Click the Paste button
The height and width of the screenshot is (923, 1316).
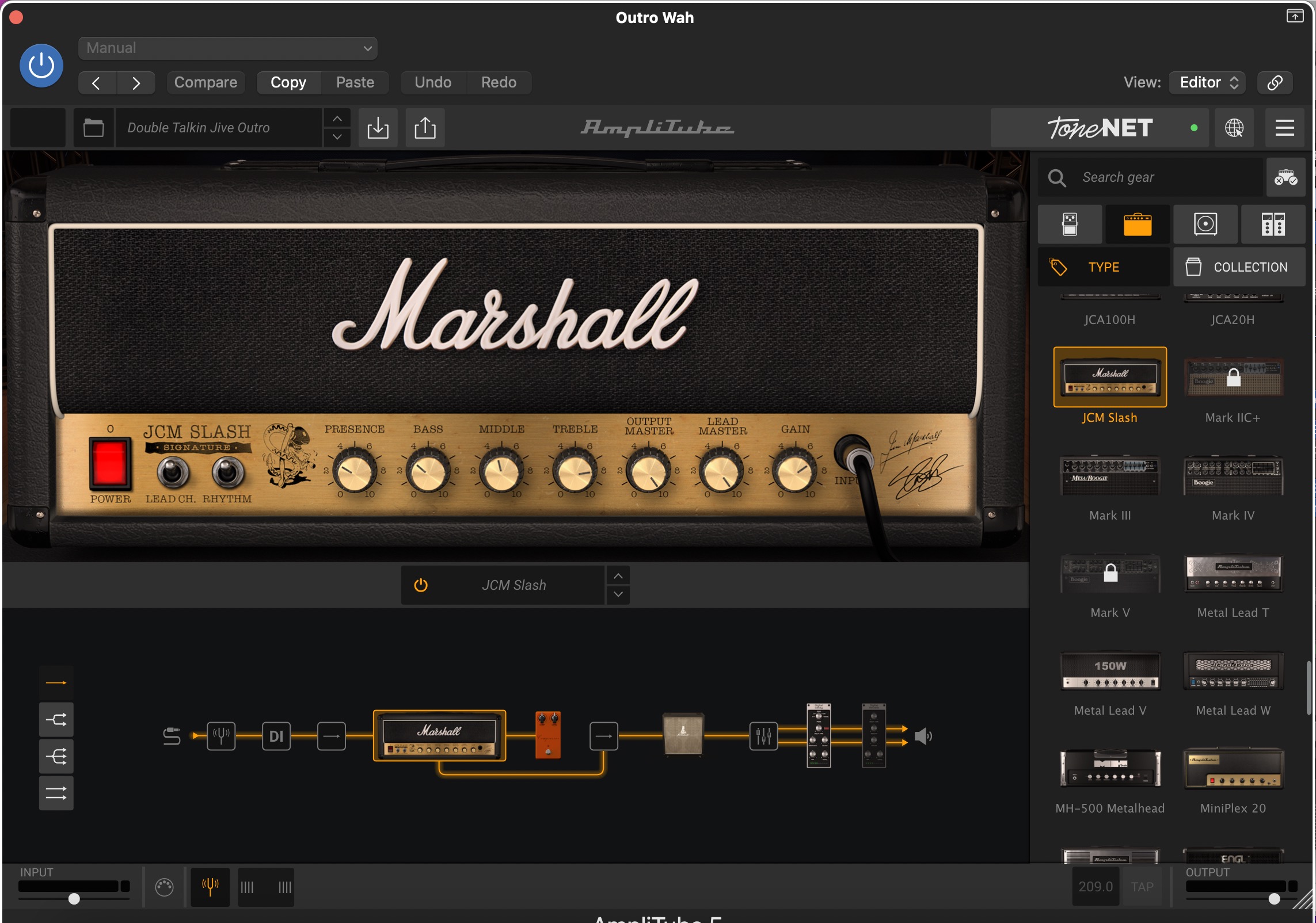click(355, 82)
